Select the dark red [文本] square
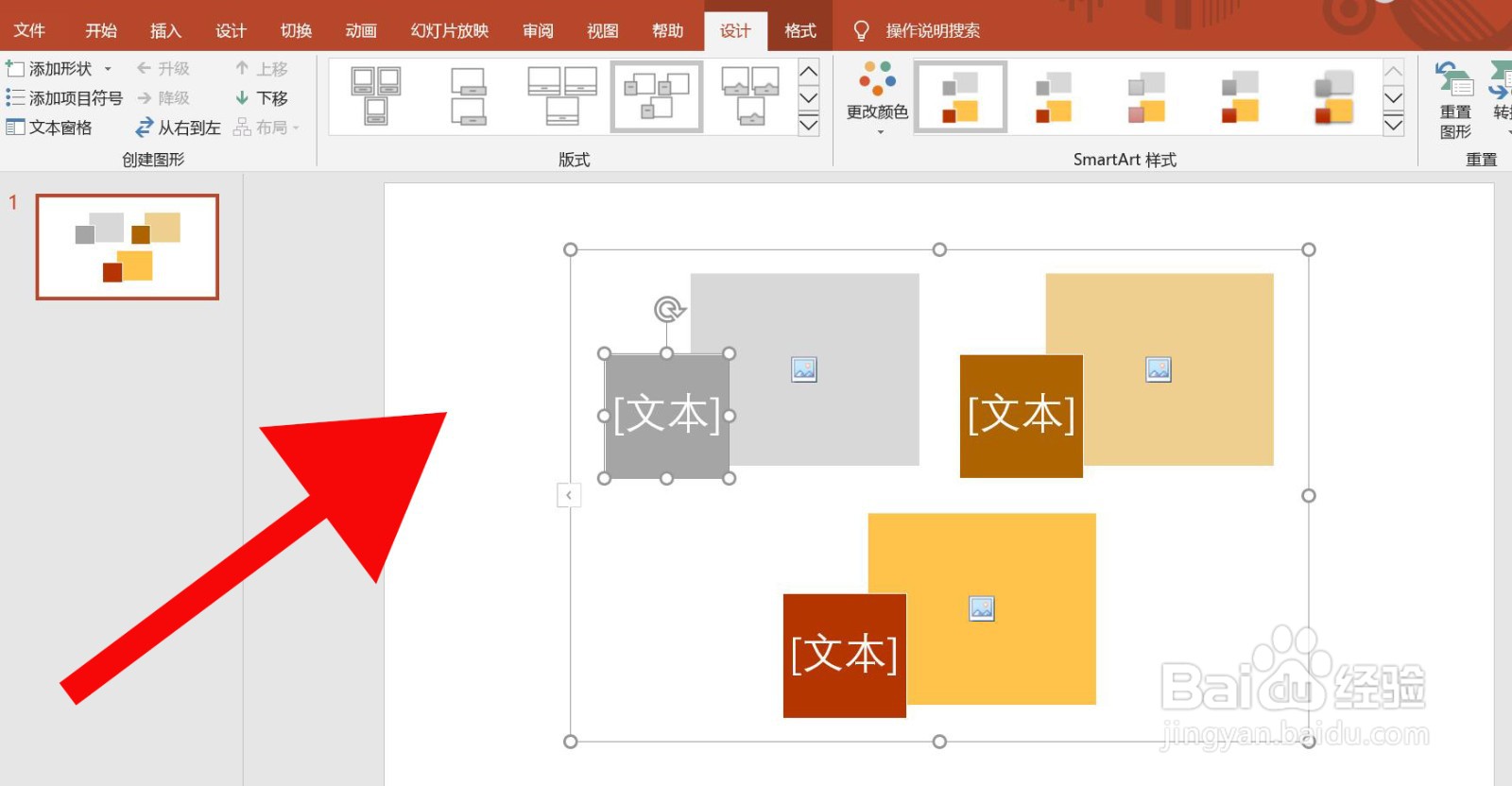 (x=844, y=655)
